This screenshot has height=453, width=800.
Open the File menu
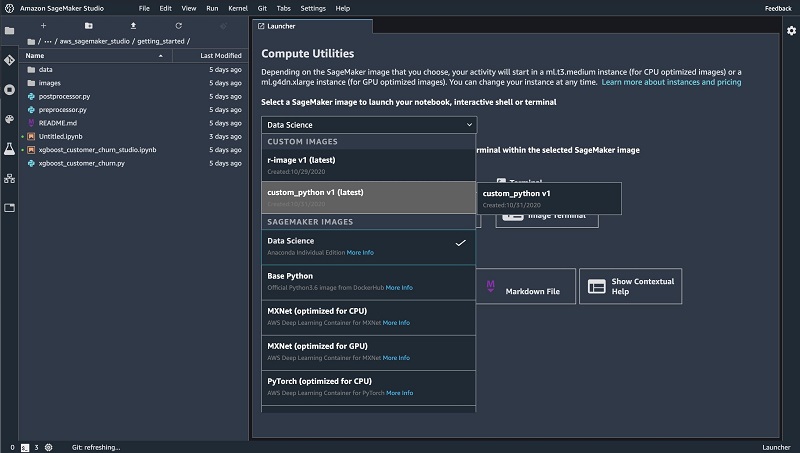point(144,8)
